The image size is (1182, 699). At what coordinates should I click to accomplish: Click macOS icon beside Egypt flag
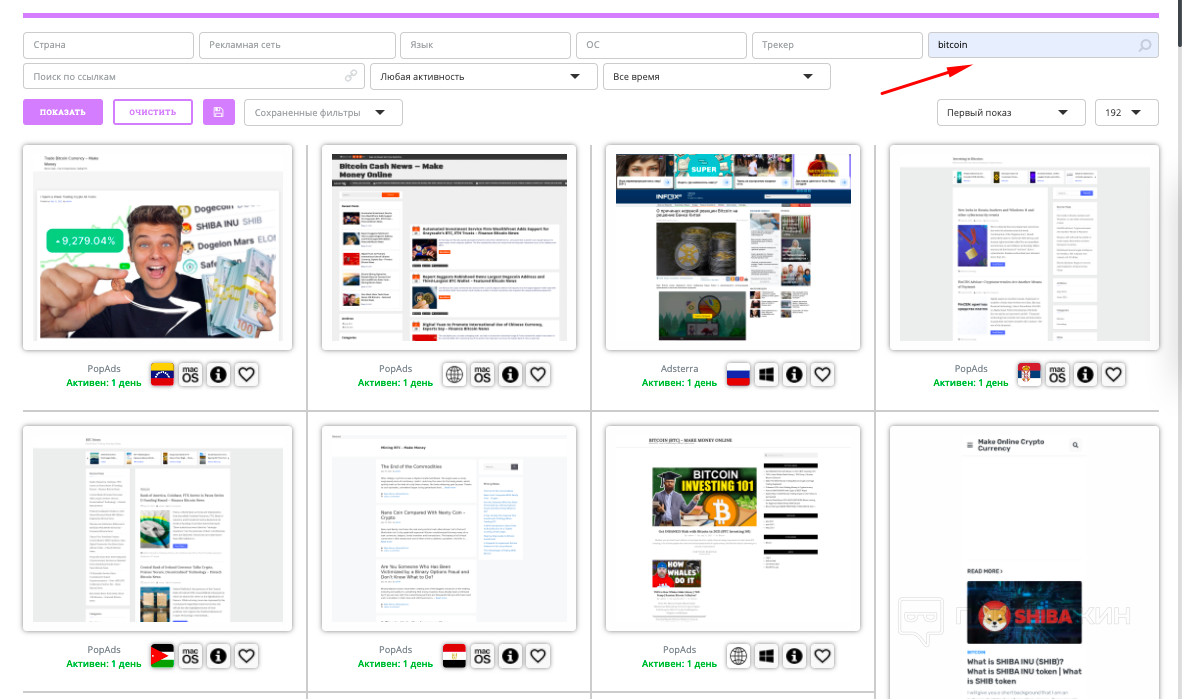click(482, 656)
